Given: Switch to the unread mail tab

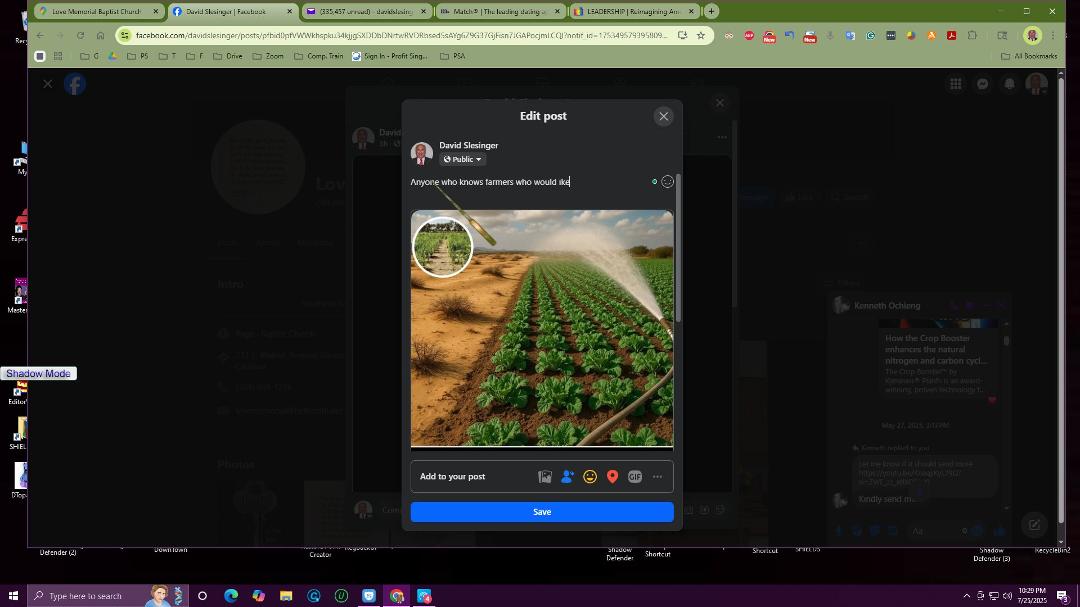Looking at the screenshot, I should click(366, 12).
